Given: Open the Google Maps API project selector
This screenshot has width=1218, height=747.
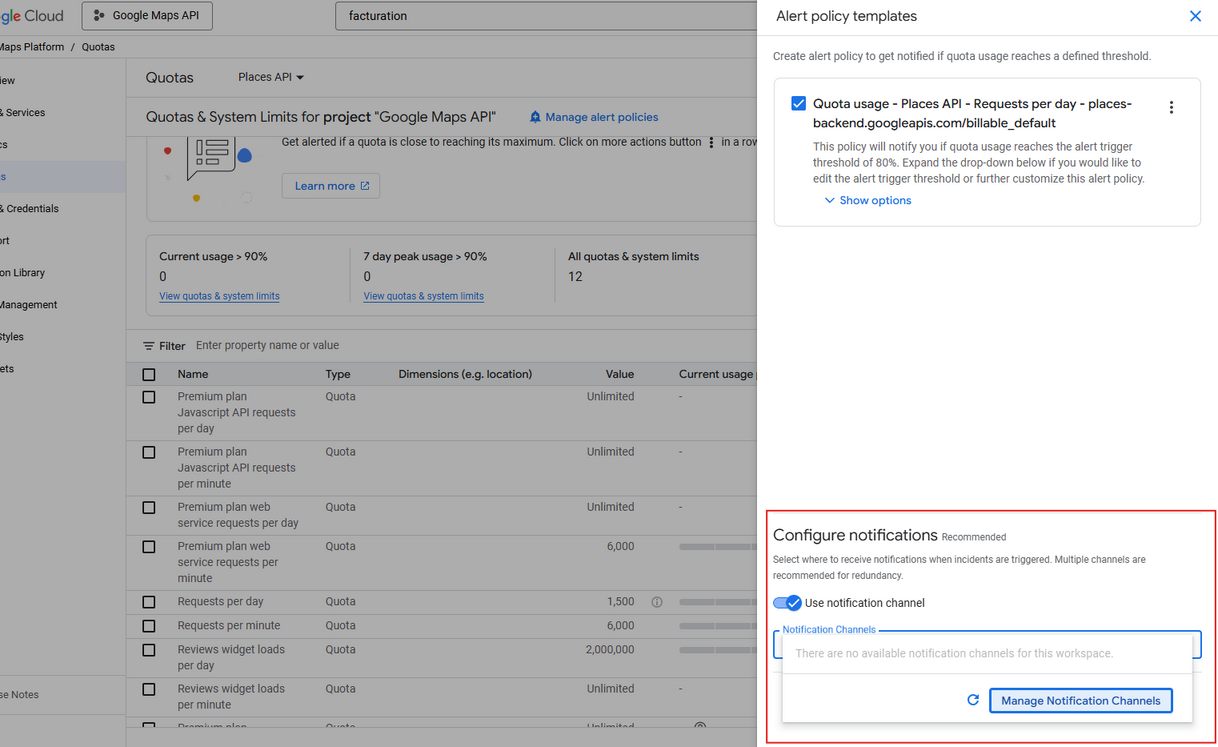Looking at the screenshot, I should (x=148, y=16).
